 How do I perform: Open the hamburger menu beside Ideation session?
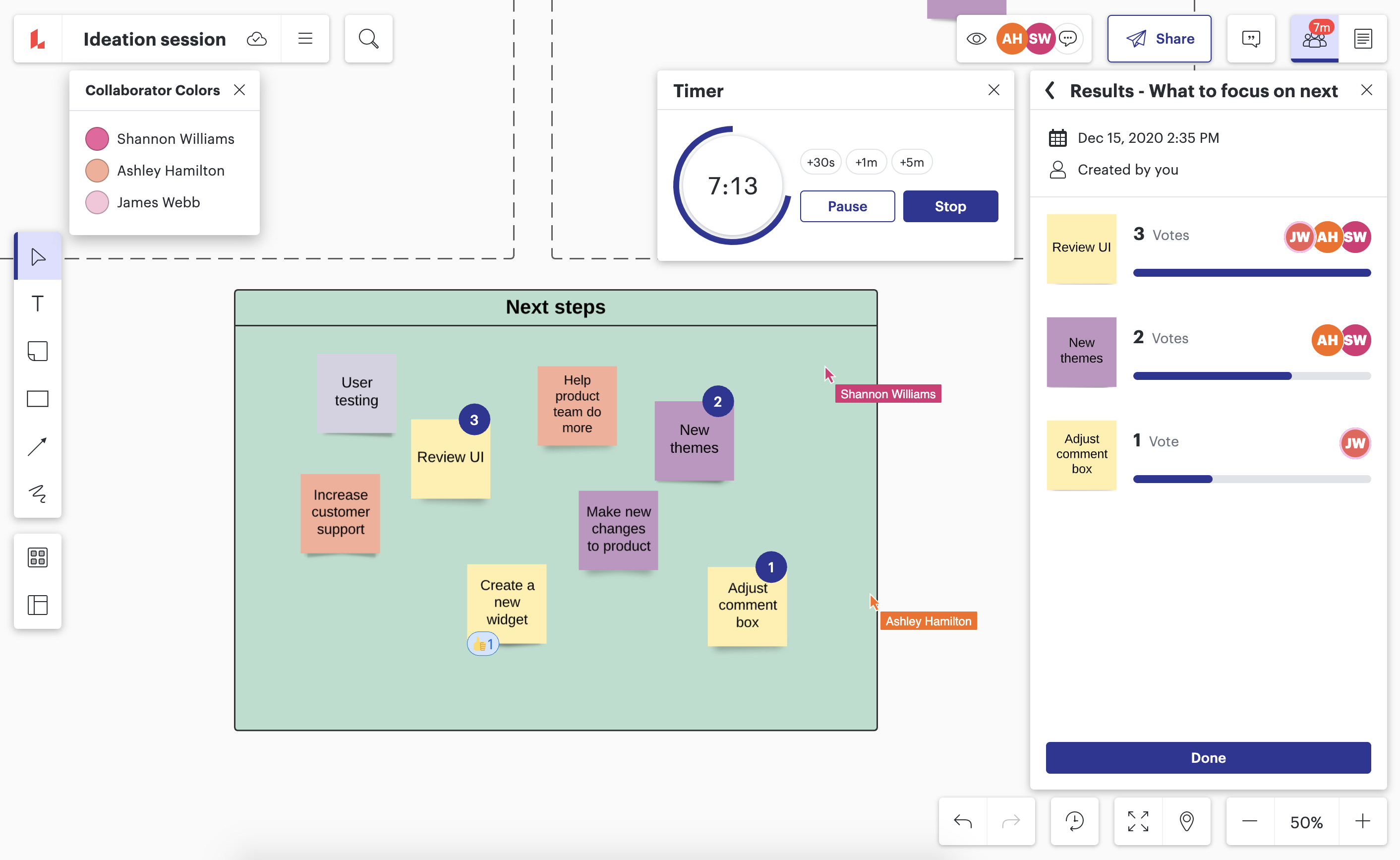305,39
